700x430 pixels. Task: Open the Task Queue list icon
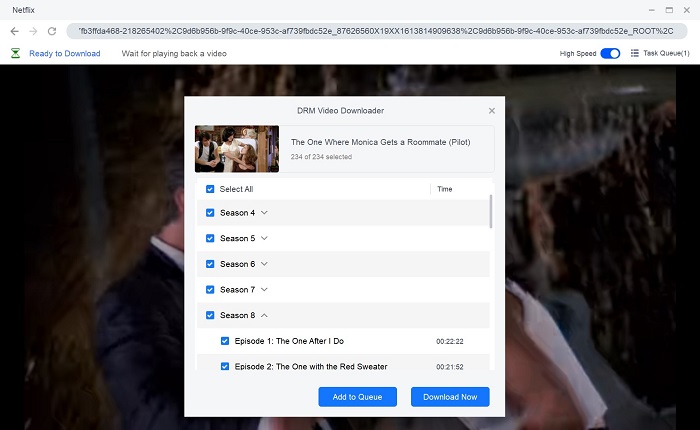click(x=634, y=53)
